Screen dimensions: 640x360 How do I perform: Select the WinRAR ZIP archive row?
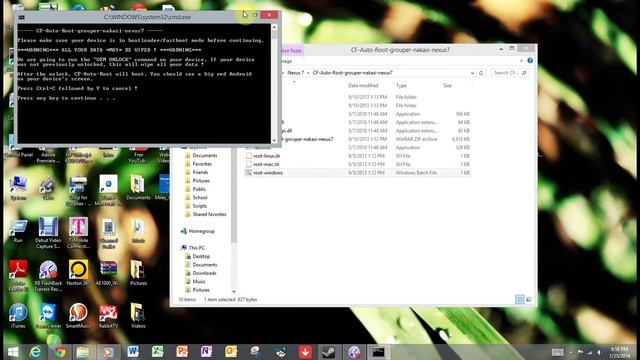point(357,139)
